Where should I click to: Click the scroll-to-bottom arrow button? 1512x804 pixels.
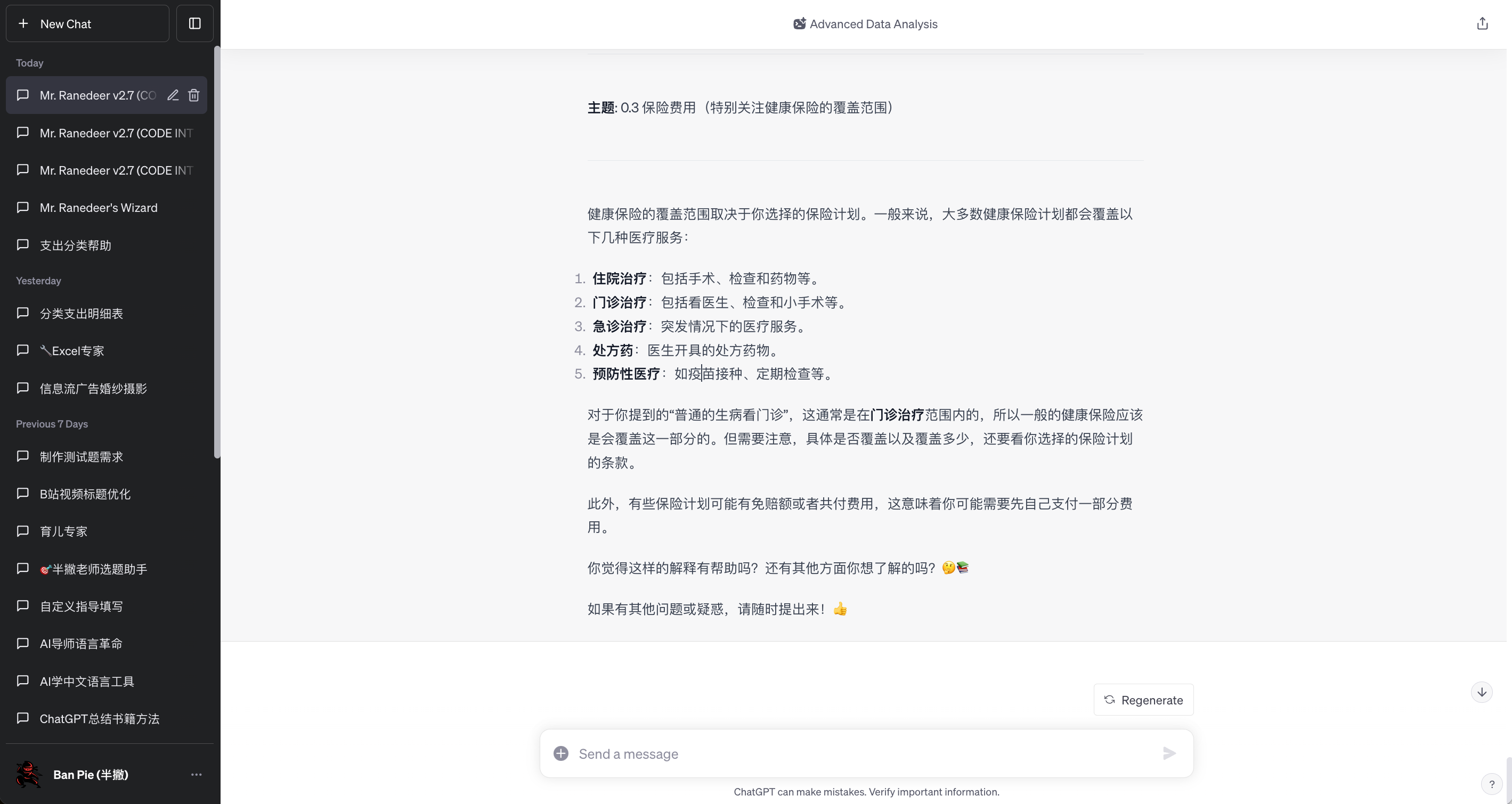coord(1482,692)
